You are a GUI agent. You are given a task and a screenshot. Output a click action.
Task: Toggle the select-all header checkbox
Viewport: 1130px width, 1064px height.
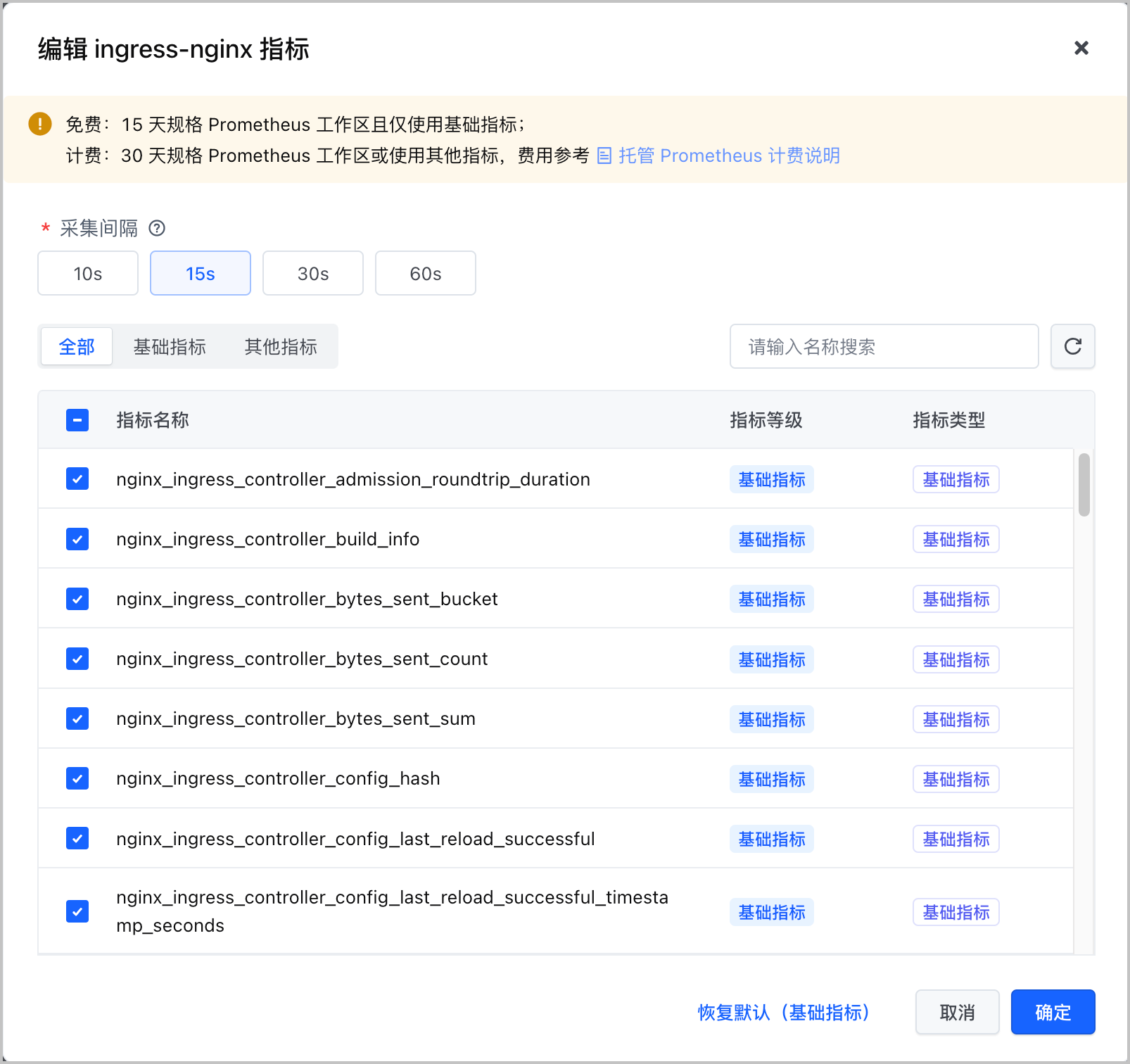(x=77, y=420)
